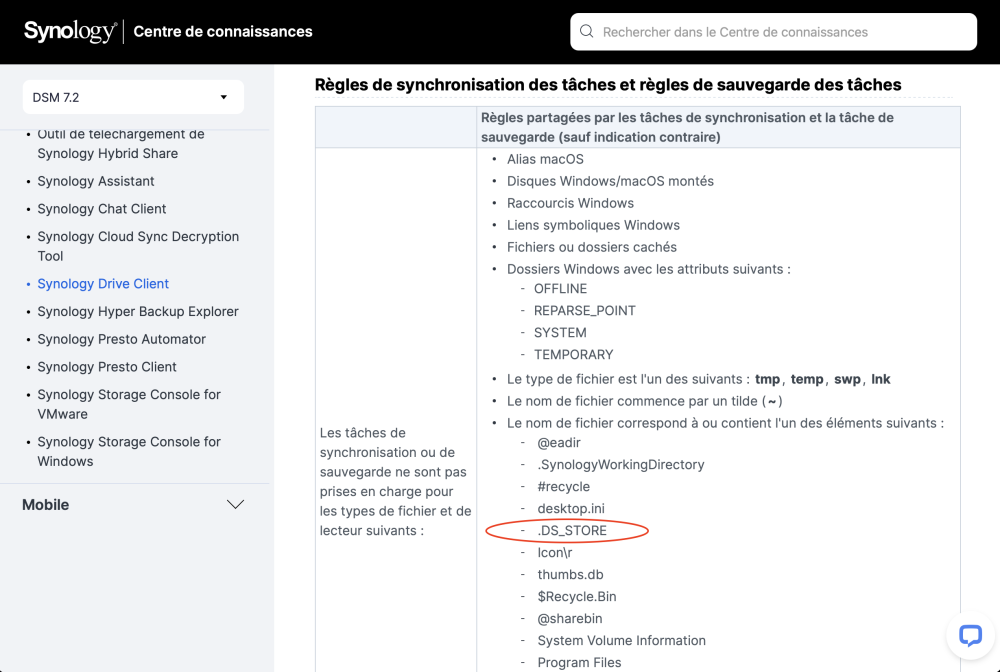
Task: Click the .SynologyWorkingDirectory entry
Action: point(621,465)
